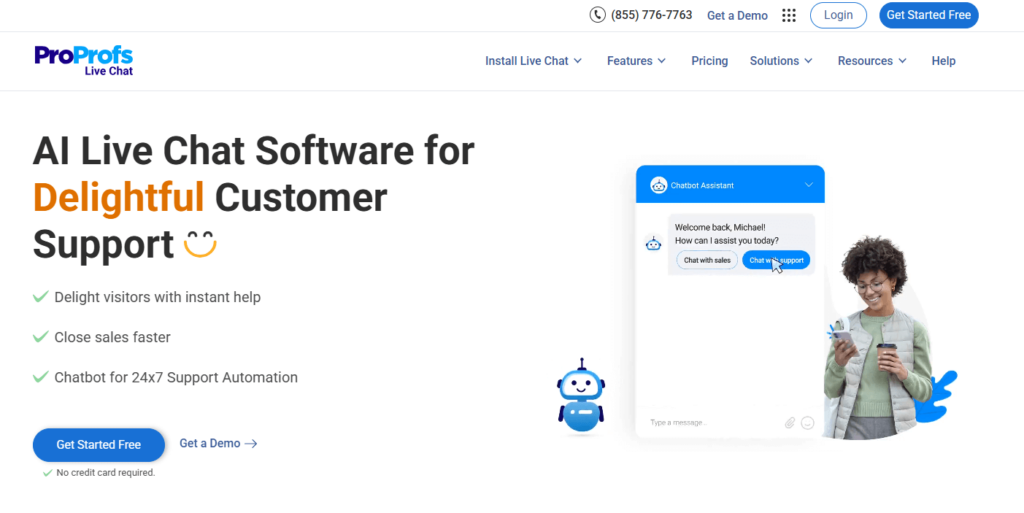This screenshot has height=513, width=1024.
Task: Click the emoji smiley icon in chat
Action: point(807,423)
